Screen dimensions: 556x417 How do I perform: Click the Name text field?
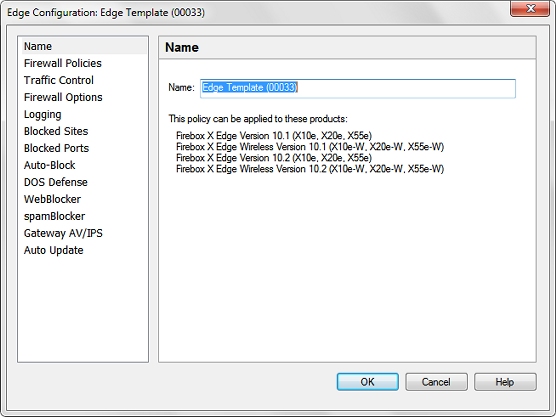coord(358,88)
